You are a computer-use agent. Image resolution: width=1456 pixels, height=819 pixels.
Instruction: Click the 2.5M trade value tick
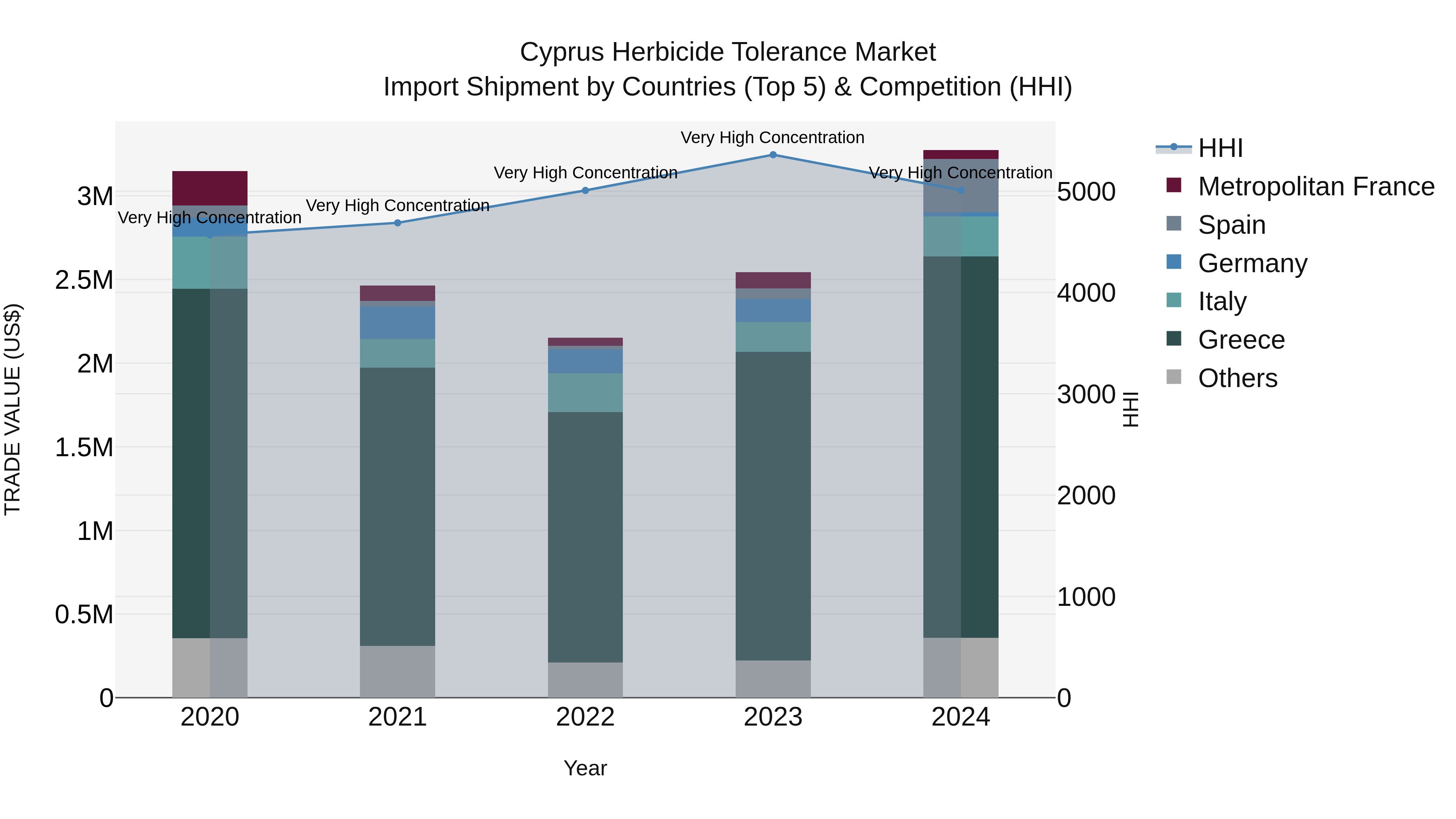click(84, 280)
